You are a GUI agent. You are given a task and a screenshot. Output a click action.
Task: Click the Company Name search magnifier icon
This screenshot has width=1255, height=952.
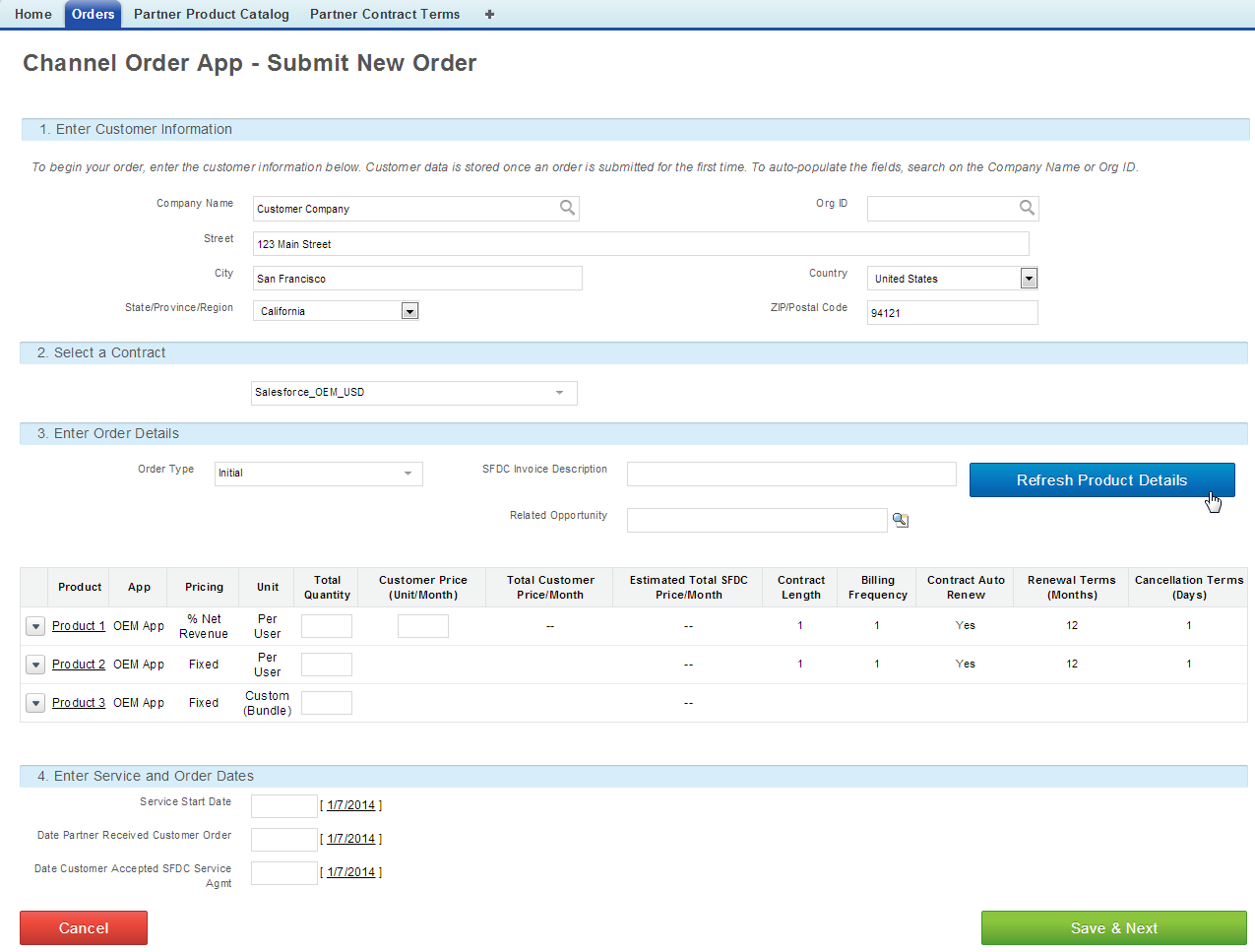tap(567, 208)
